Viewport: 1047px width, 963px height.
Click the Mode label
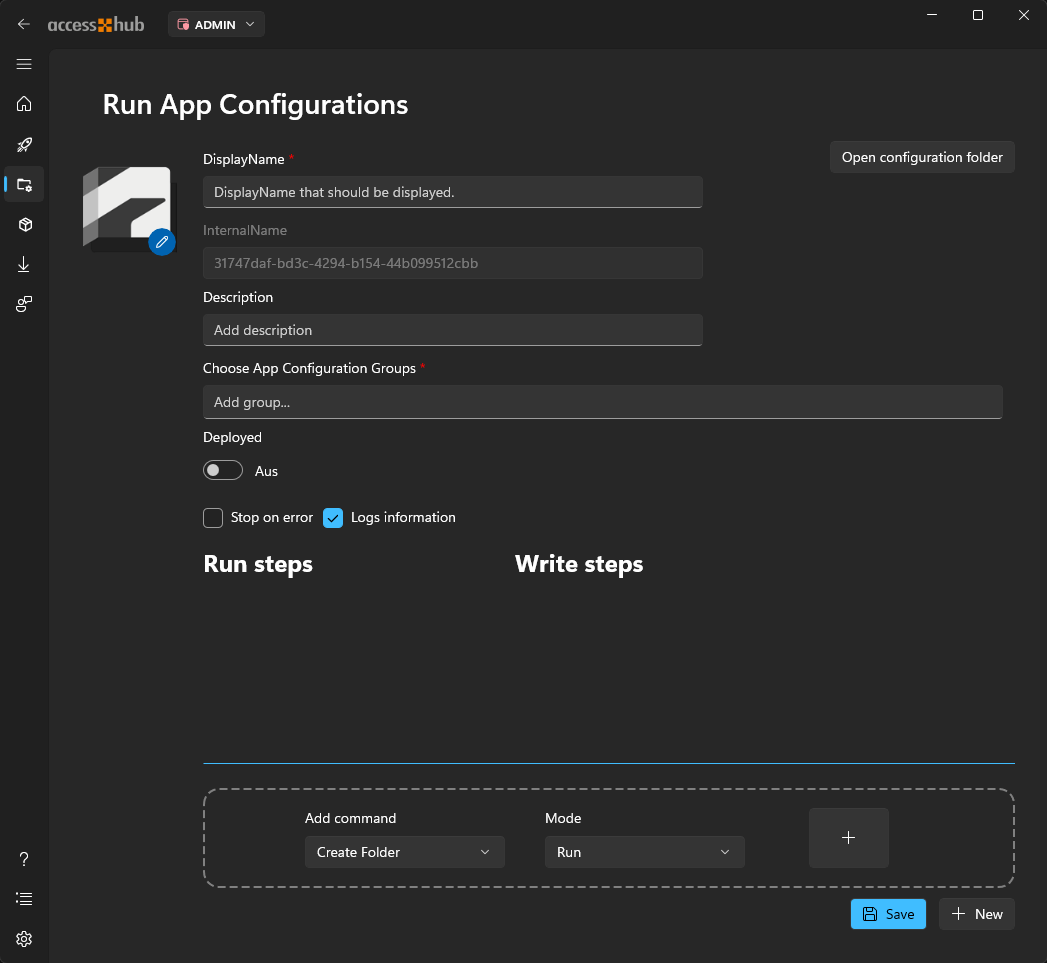pyautogui.click(x=563, y=818)
